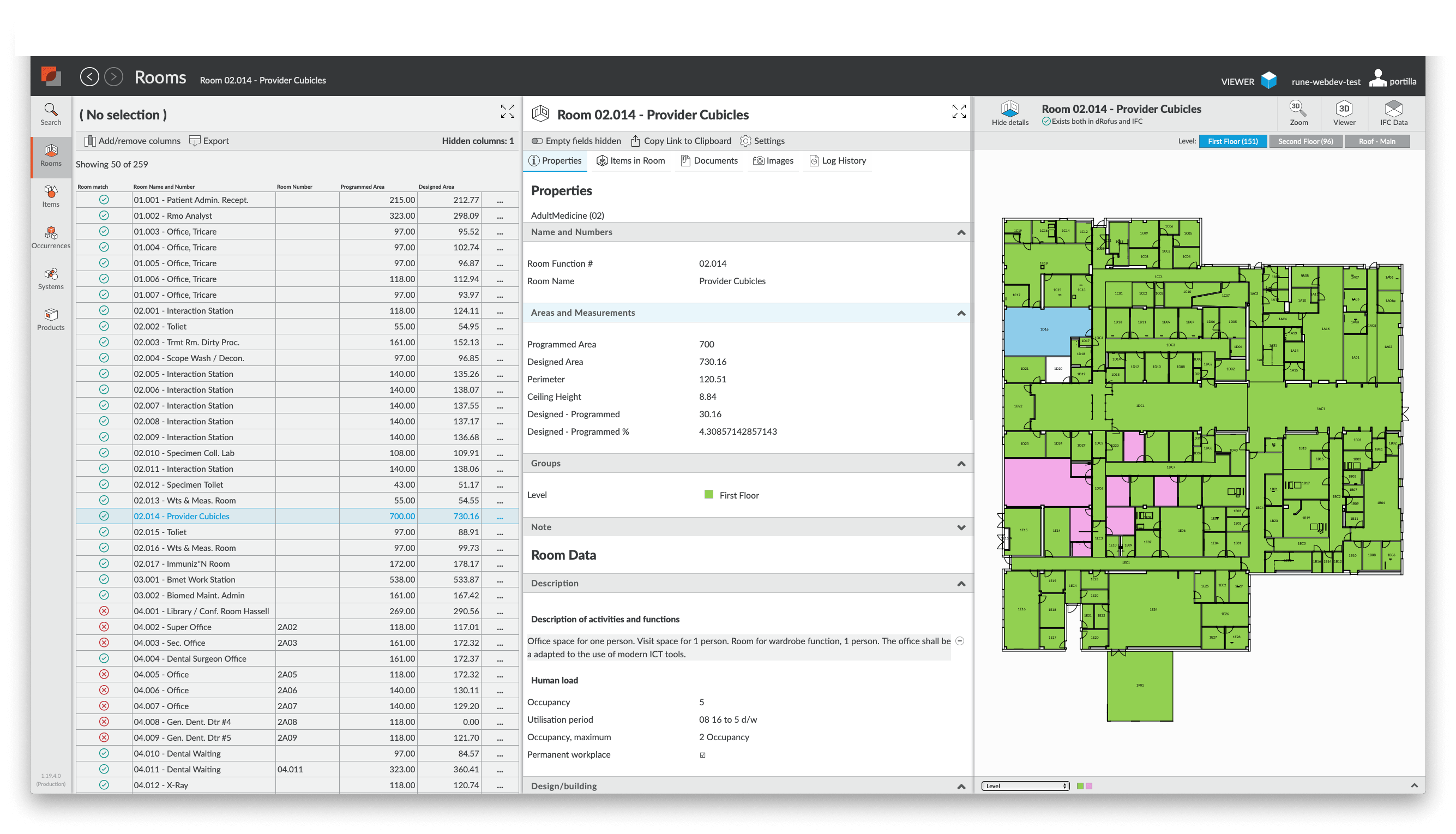The height and width of the screenshot is (834, 1456).
Task: Click the IFC Data icon
Action: [1393, 113]
